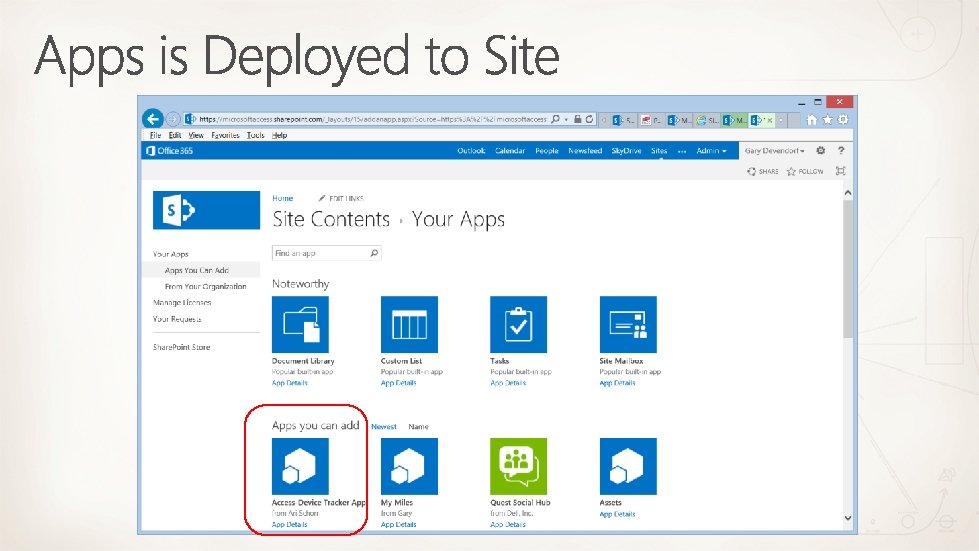
Task: Add the Quest Social Hub app tile
Action: pyautogui.click(x=518, y=466)
